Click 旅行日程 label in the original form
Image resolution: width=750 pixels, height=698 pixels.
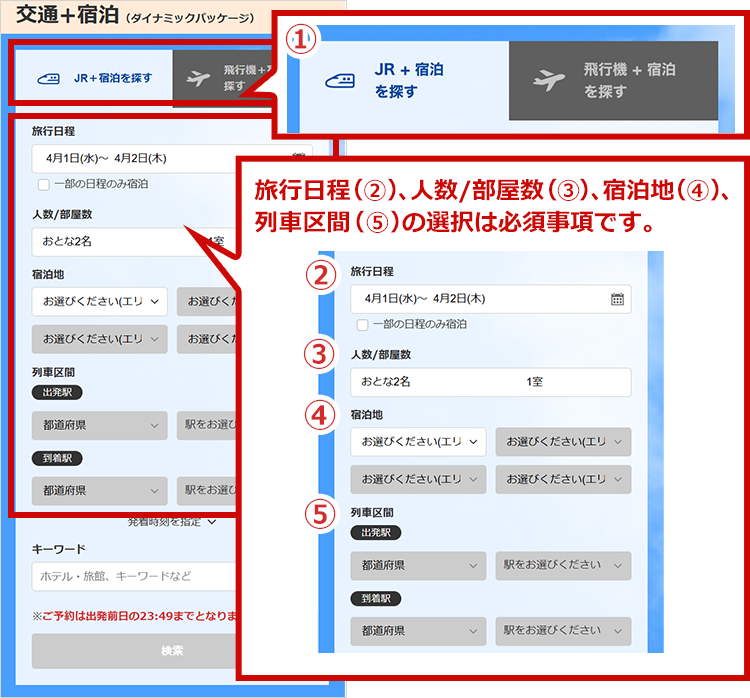(54, 131)
